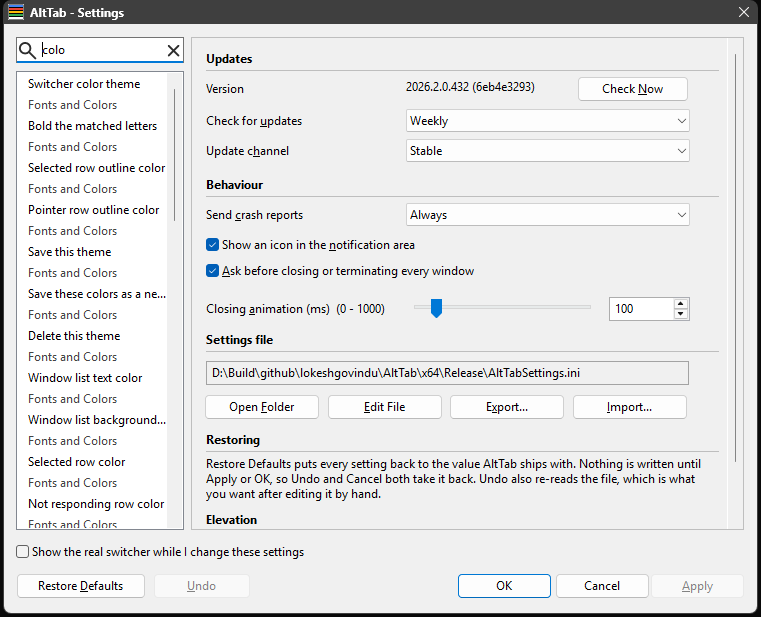Select 'Window list text color' search result
761x617 pixels.
[x=85, y=378]
